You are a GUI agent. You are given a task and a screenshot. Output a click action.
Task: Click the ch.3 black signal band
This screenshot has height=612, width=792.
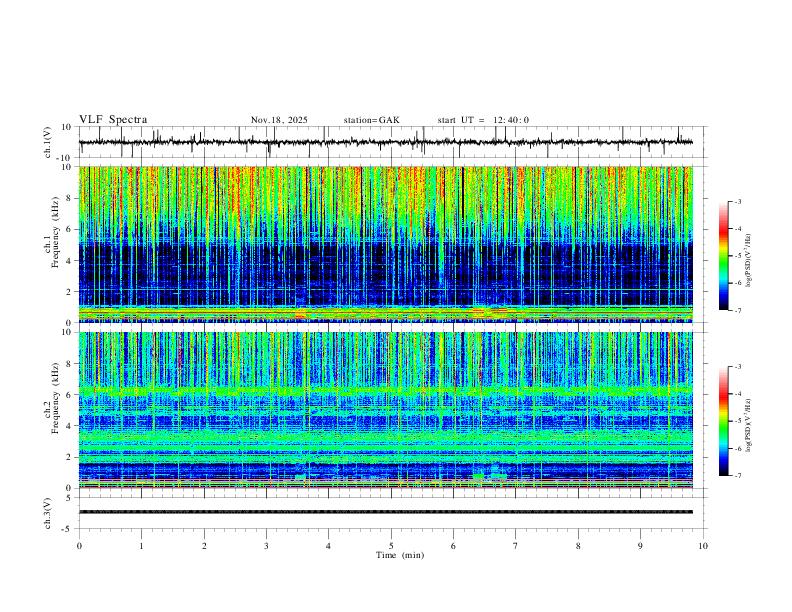click(386, 512)
